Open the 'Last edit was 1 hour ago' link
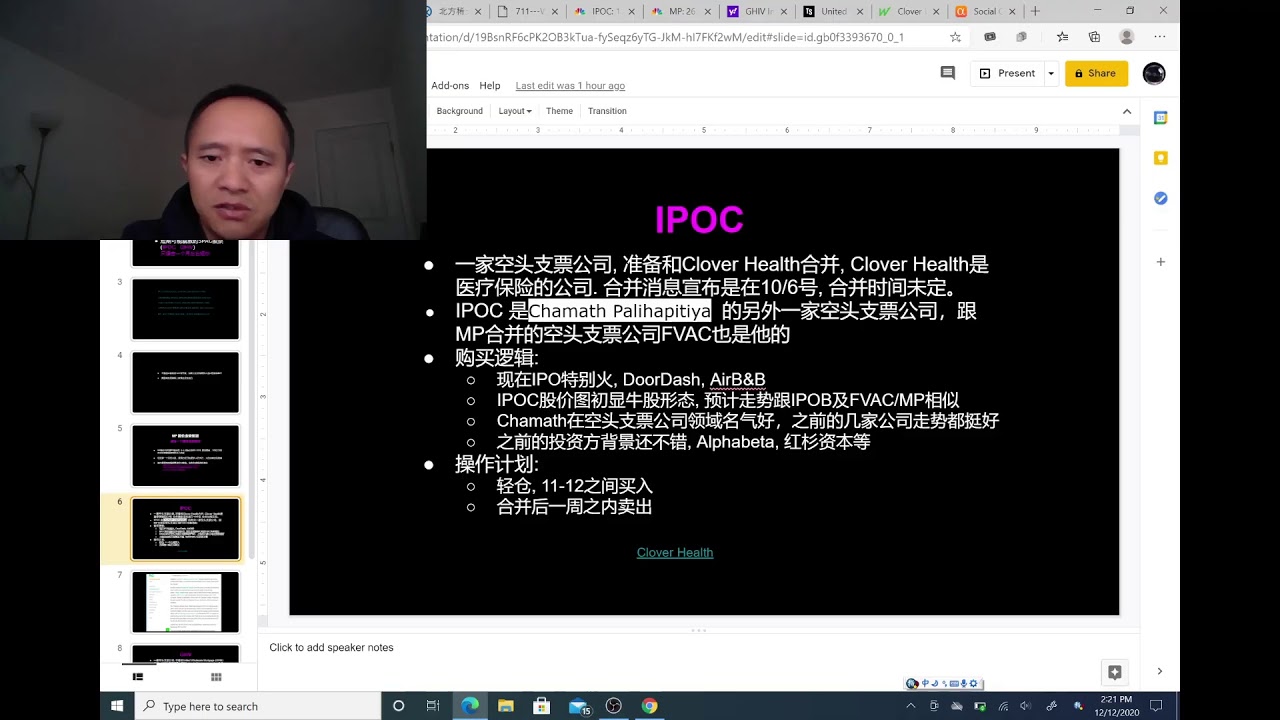Screen dimensions: 1280x720 tap(570, 86)
